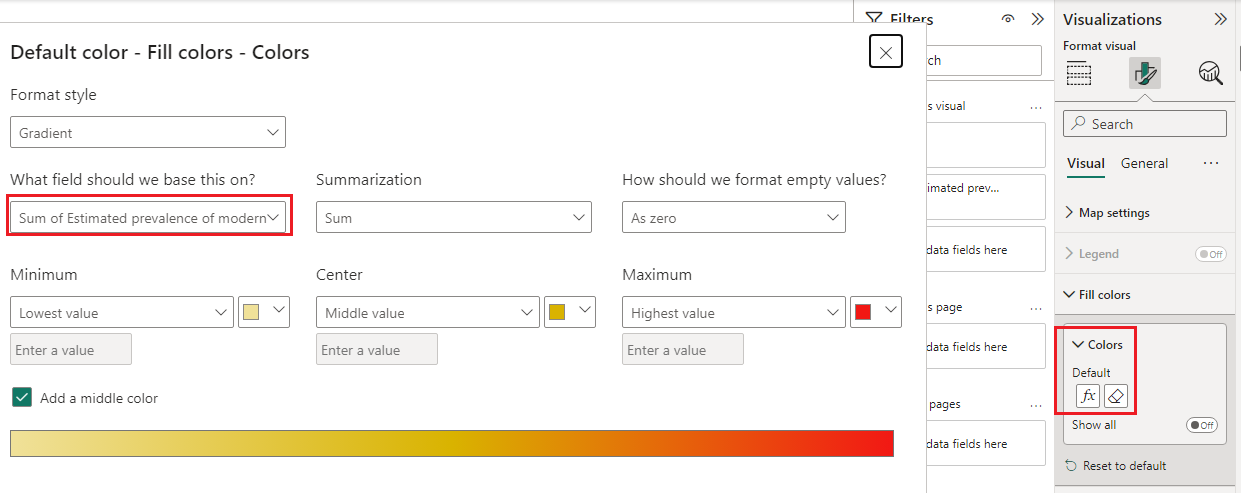The image size is (1241, 493).
Task: Open the Center 'Middle value' dropdown
Action: click(428, 312)
